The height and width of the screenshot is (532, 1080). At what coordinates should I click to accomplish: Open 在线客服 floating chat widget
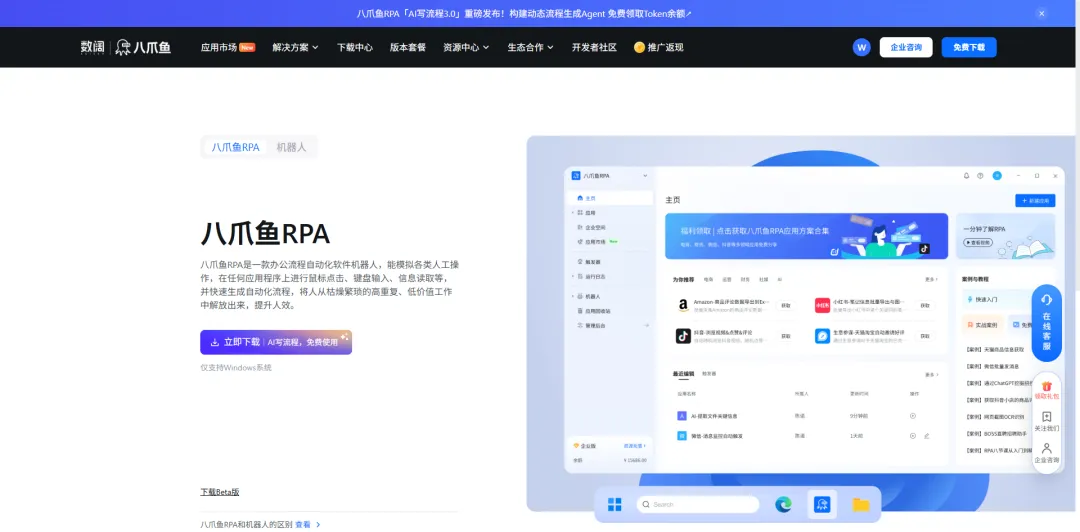1046,323
